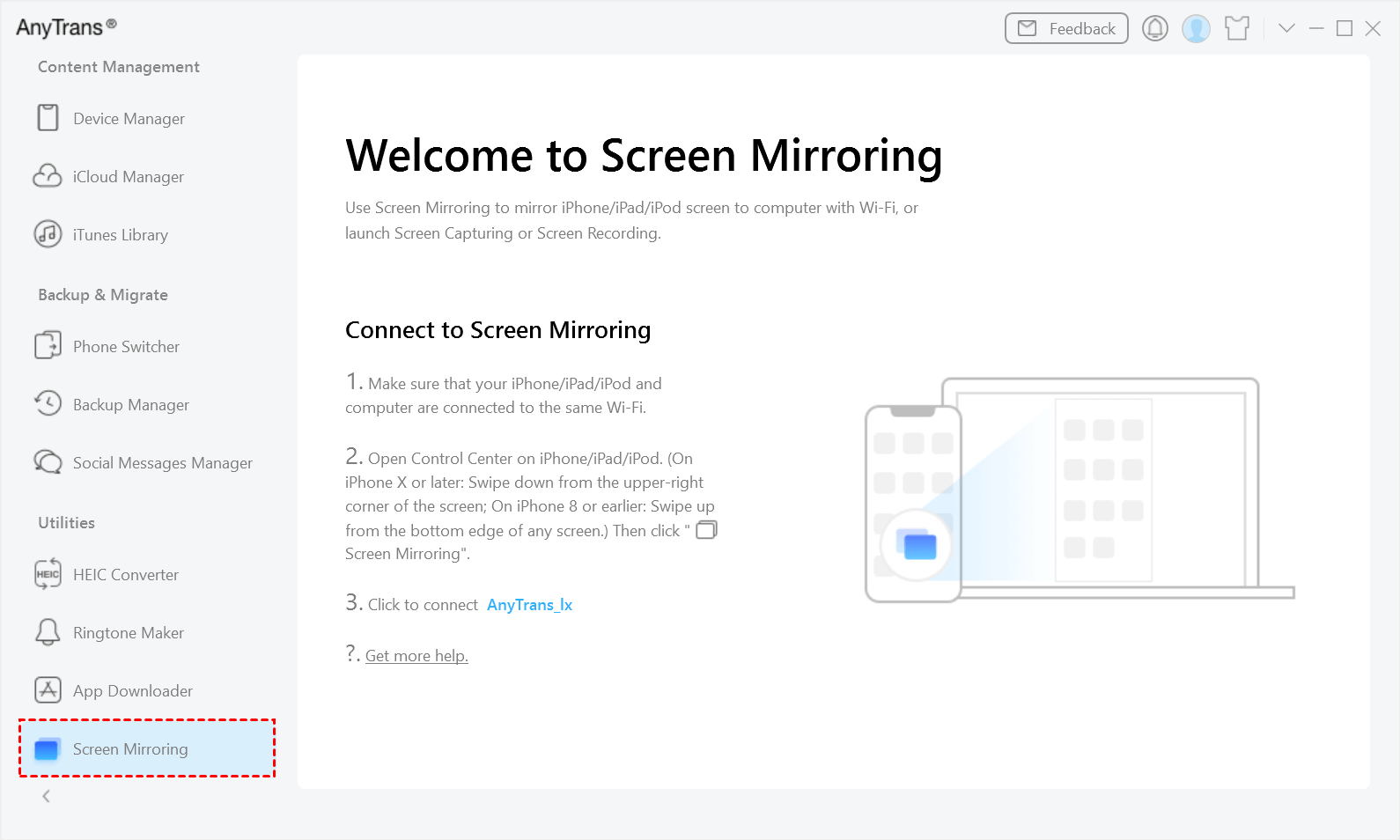
Task: Open iCloud Manager cloud icon
Action: coord(48,176)
